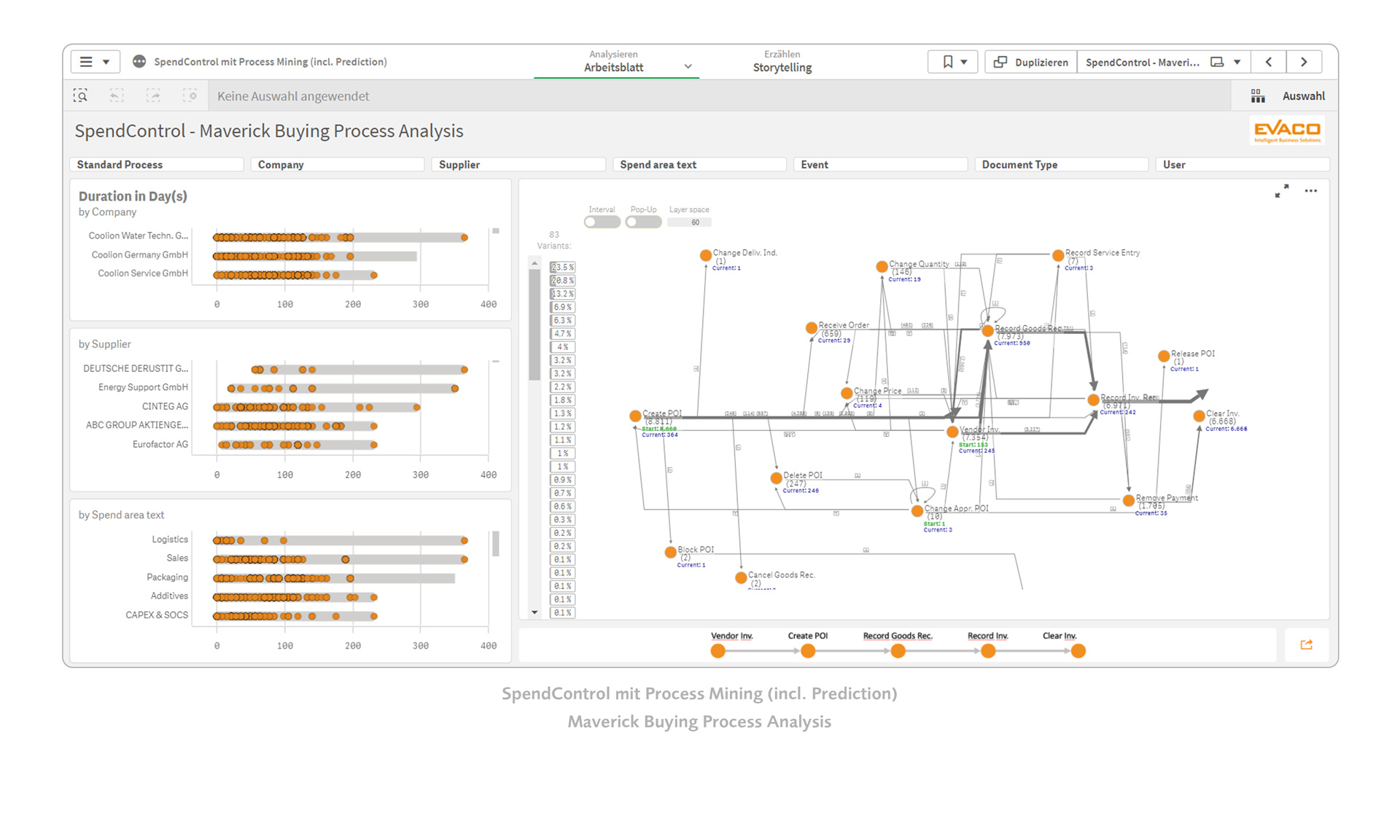Switch to Erzählen Storytelling tab
Image resolution: width=1400 pixels, height=840 pixels.
point(782,61)
